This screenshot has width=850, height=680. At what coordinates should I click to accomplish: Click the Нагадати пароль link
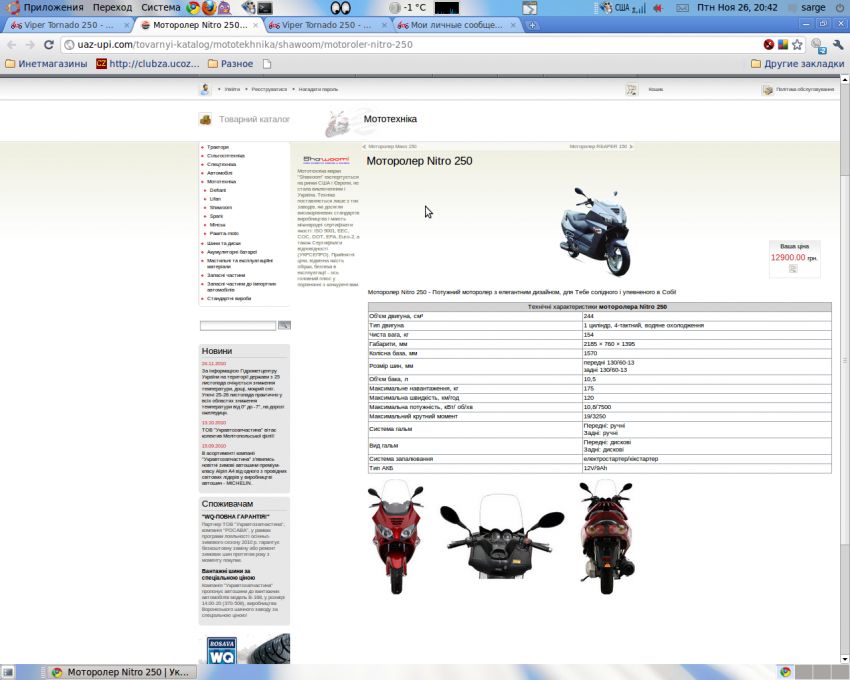tap(318, 89)
